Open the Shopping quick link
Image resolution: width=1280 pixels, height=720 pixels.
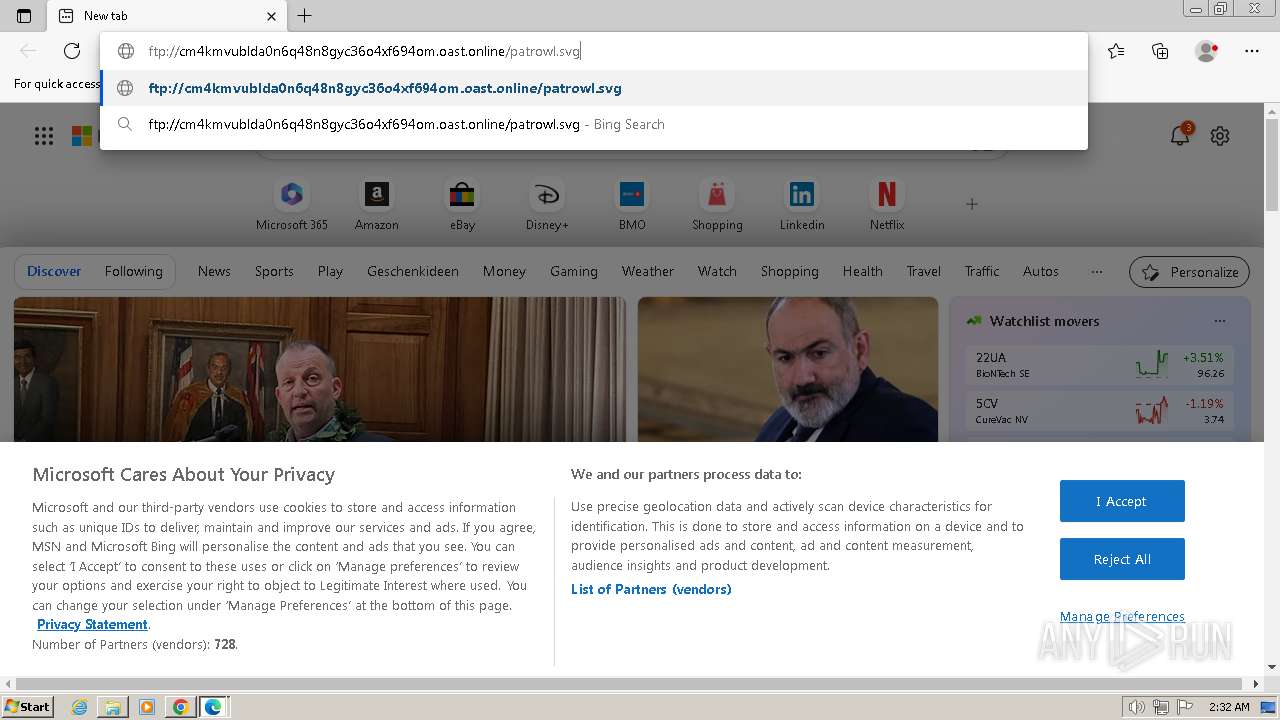coord(717,205)
